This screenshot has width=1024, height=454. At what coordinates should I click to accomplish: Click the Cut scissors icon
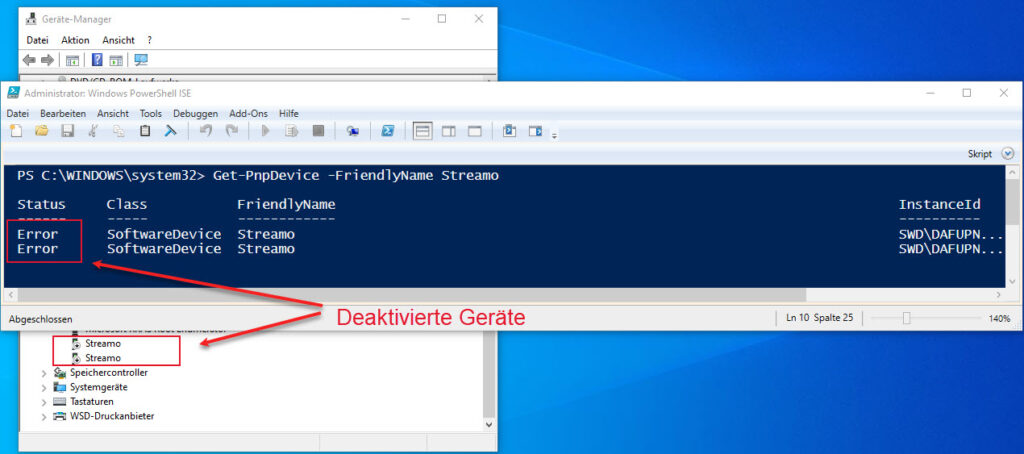pos(93,131)
